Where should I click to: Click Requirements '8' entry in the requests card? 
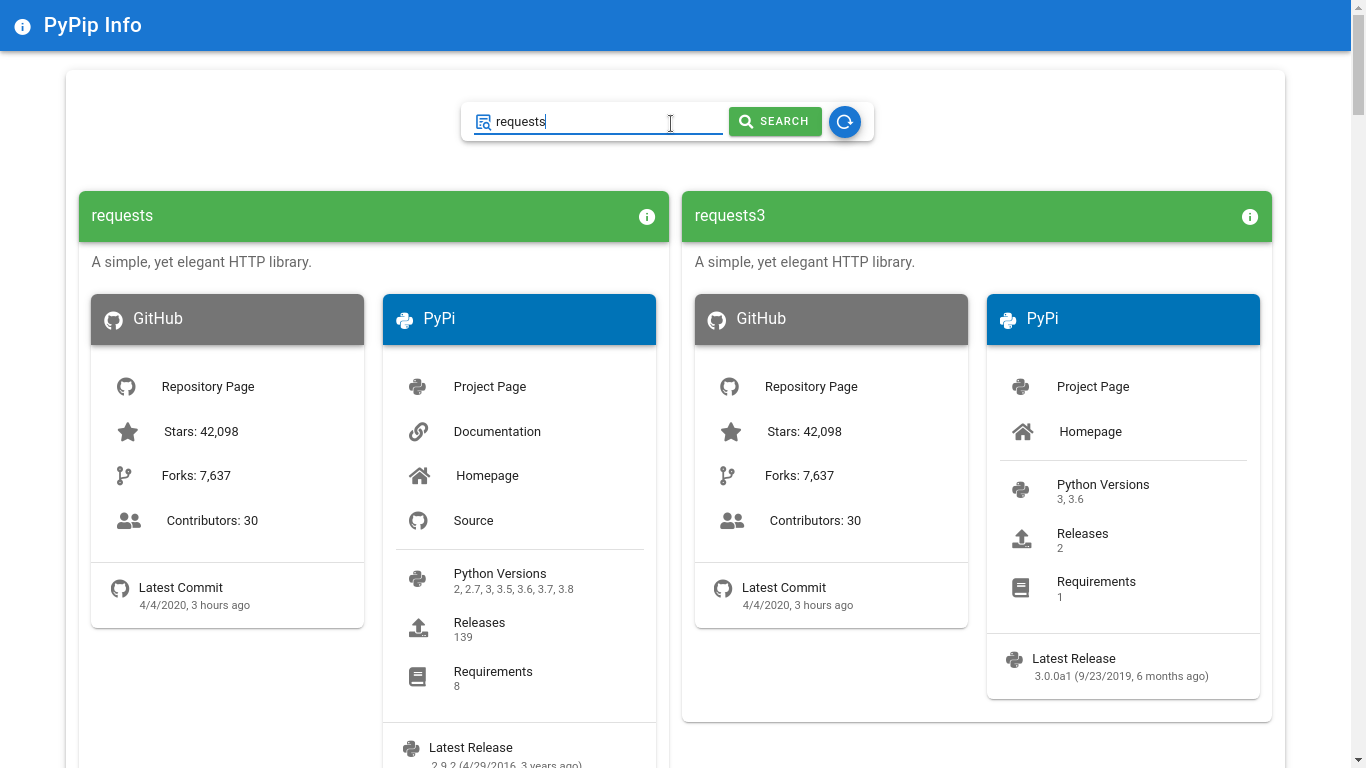(x=519, y=678)
